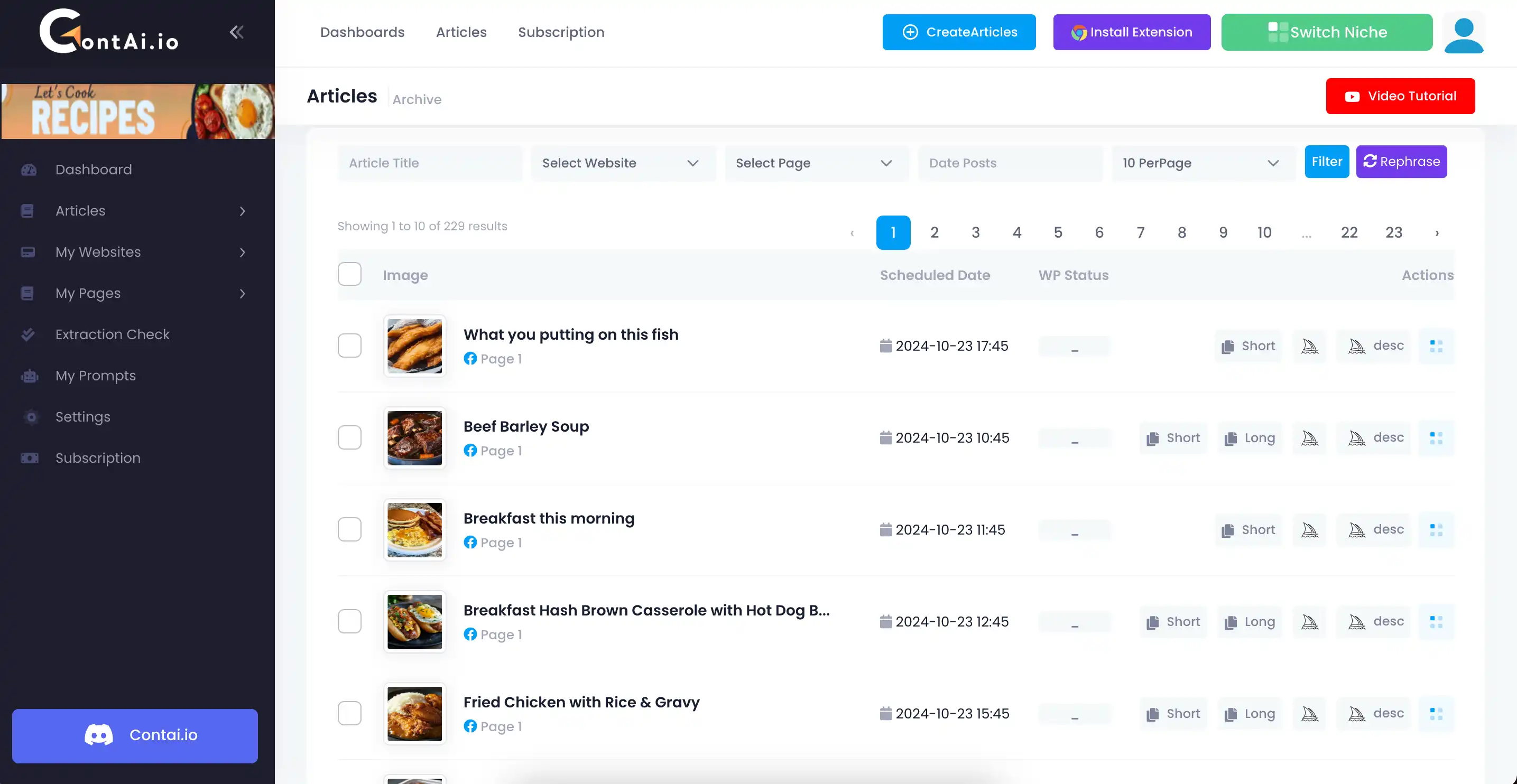Check the Fried Chicken with Rice & Gravy checkbox
1517x784 pixels.
[x=349, y=713]
